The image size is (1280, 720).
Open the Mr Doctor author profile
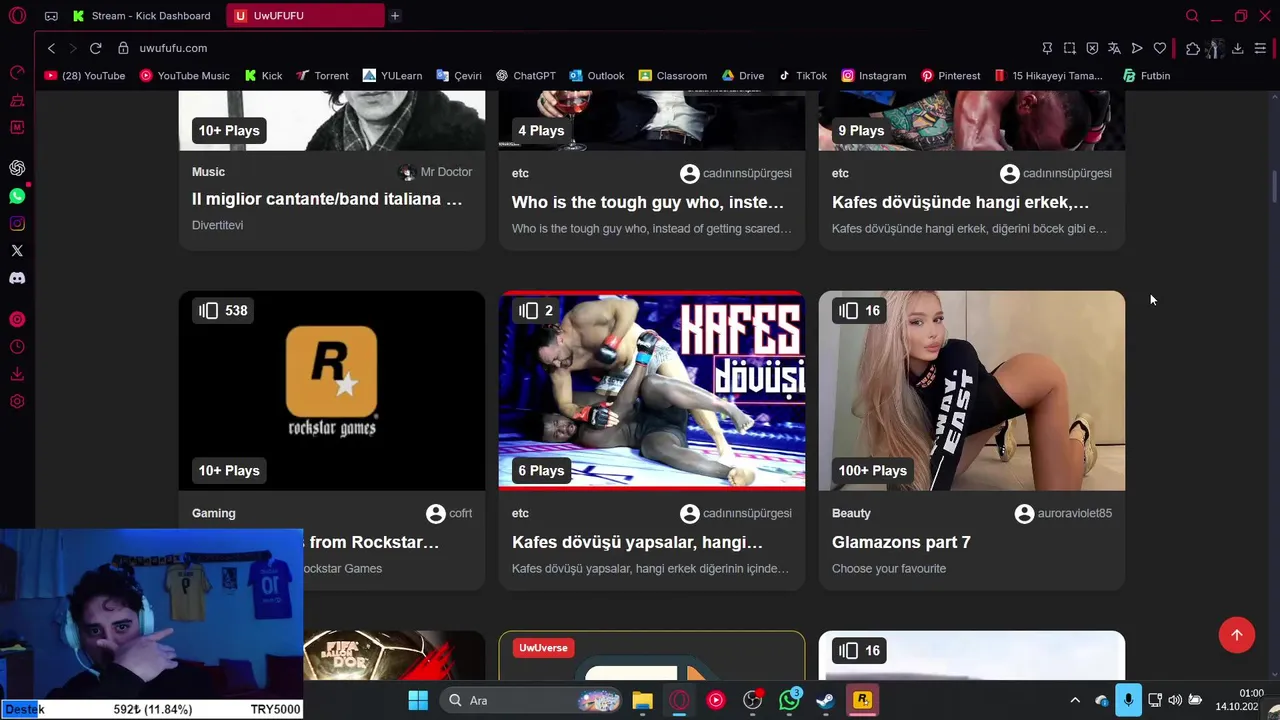pos(435,172)
